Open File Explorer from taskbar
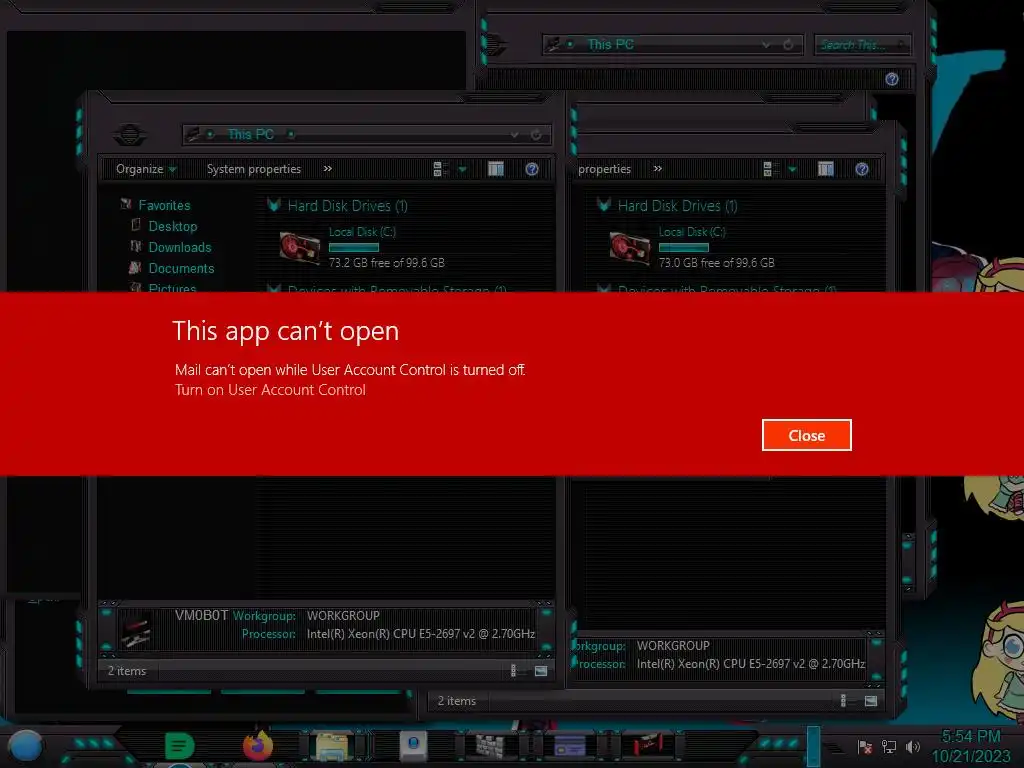The height and width of the screenshot is (768, 1024). click(332, 745)
